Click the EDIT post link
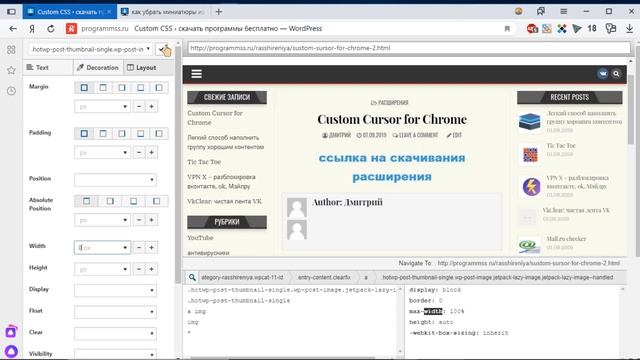The image size is (640, 360). click(454, 135)
